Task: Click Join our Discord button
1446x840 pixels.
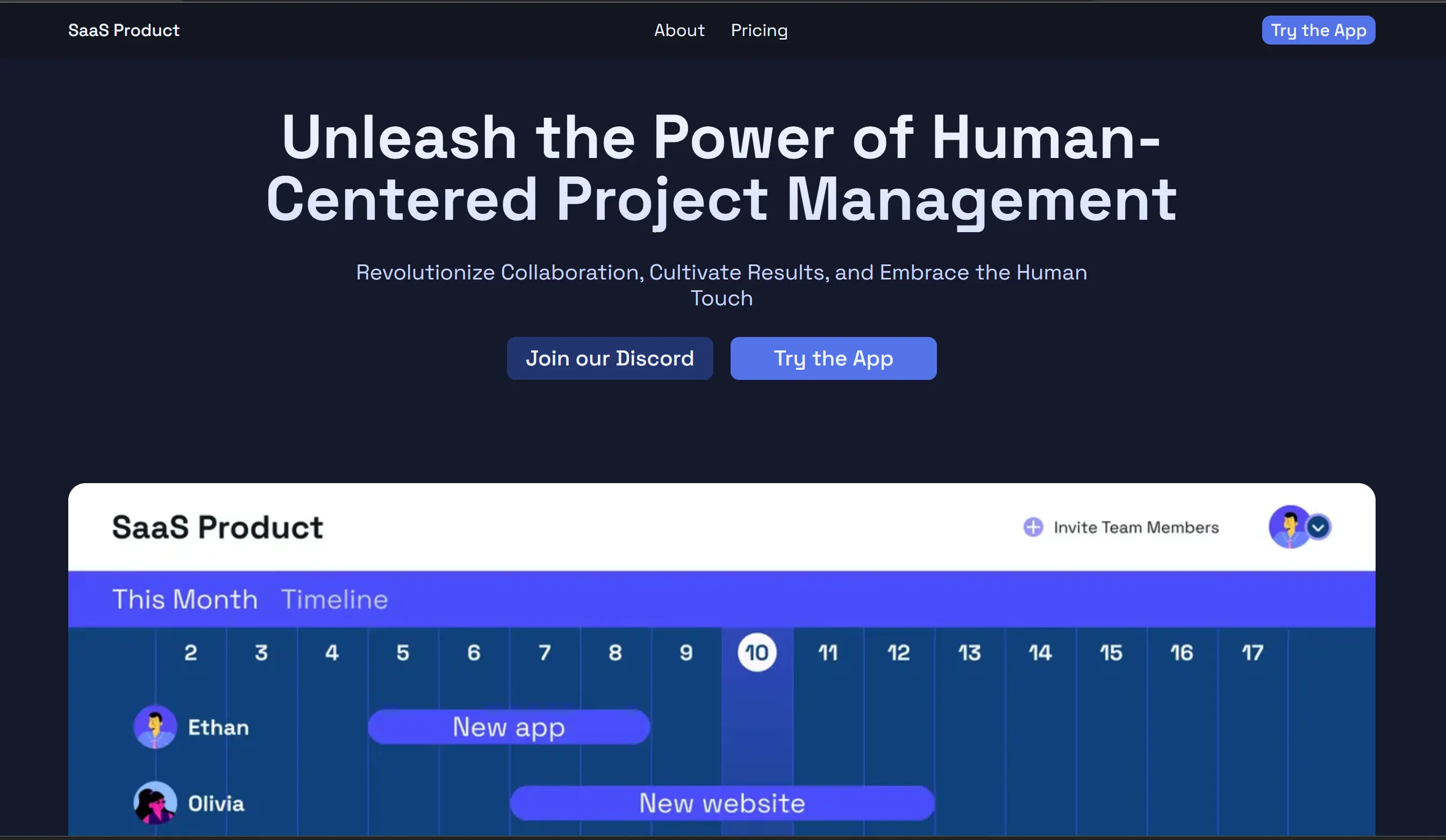Action: [610, 358]
